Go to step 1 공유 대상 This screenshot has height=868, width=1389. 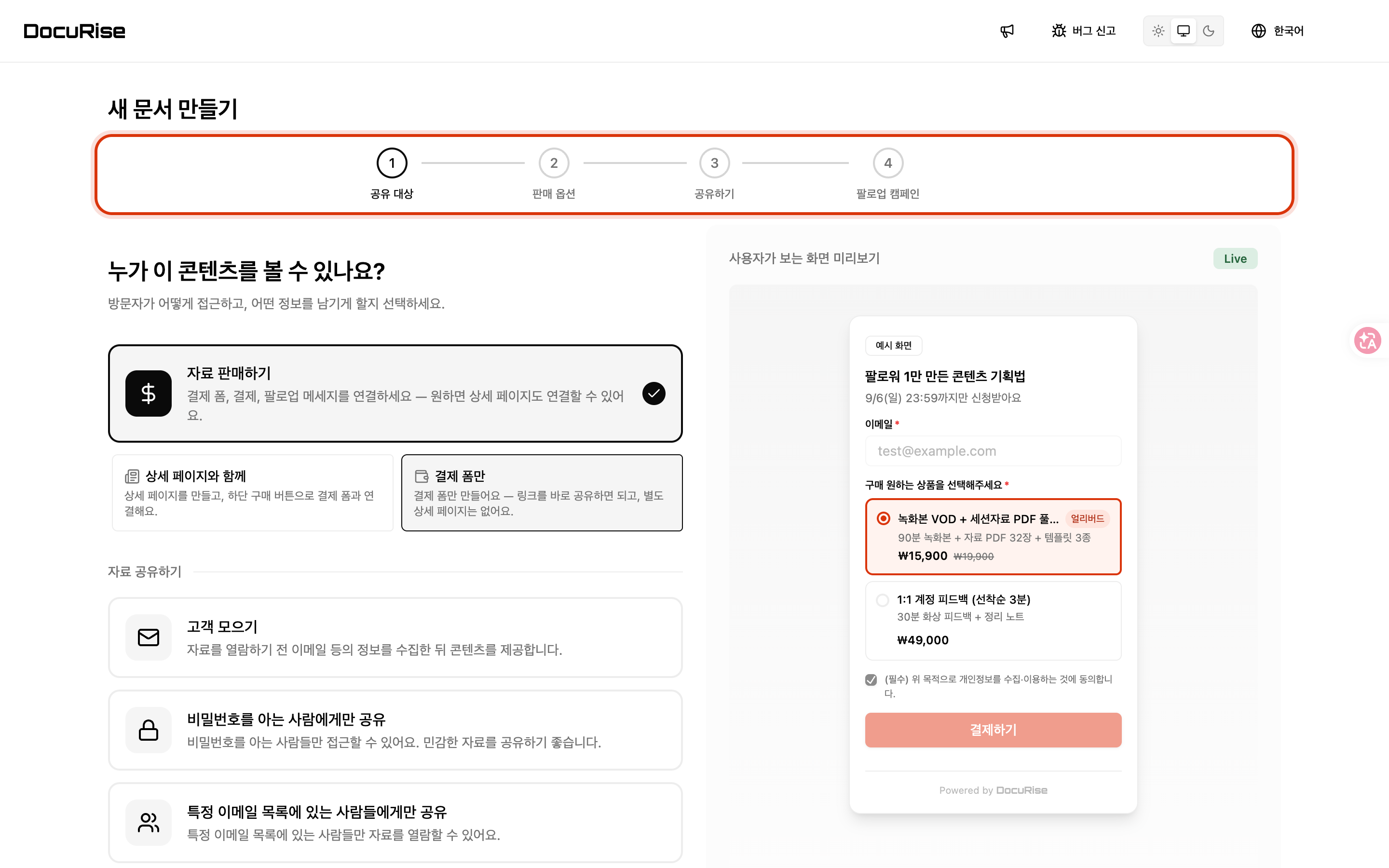coord(392,174)
